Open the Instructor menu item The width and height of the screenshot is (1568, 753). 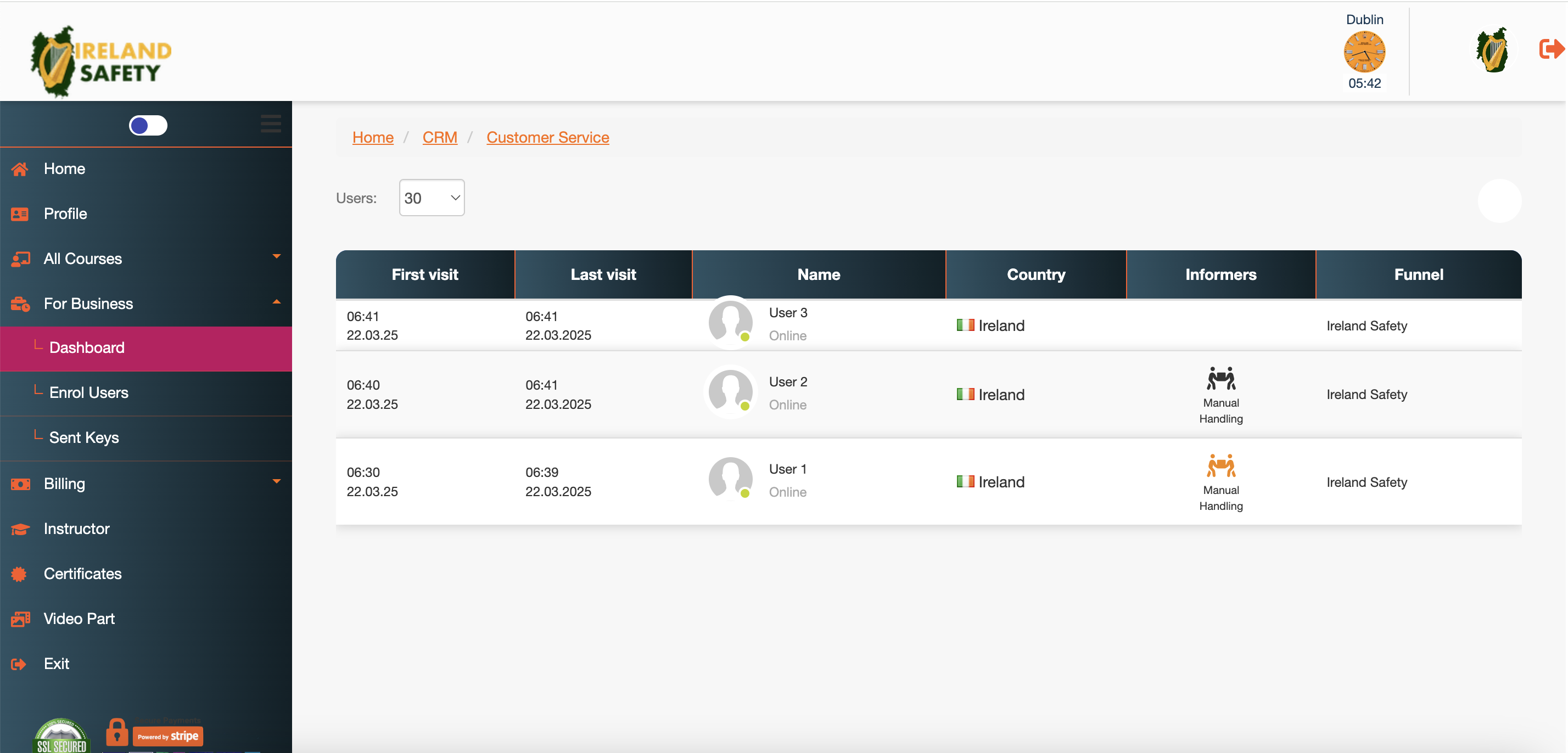pos(146,529)
